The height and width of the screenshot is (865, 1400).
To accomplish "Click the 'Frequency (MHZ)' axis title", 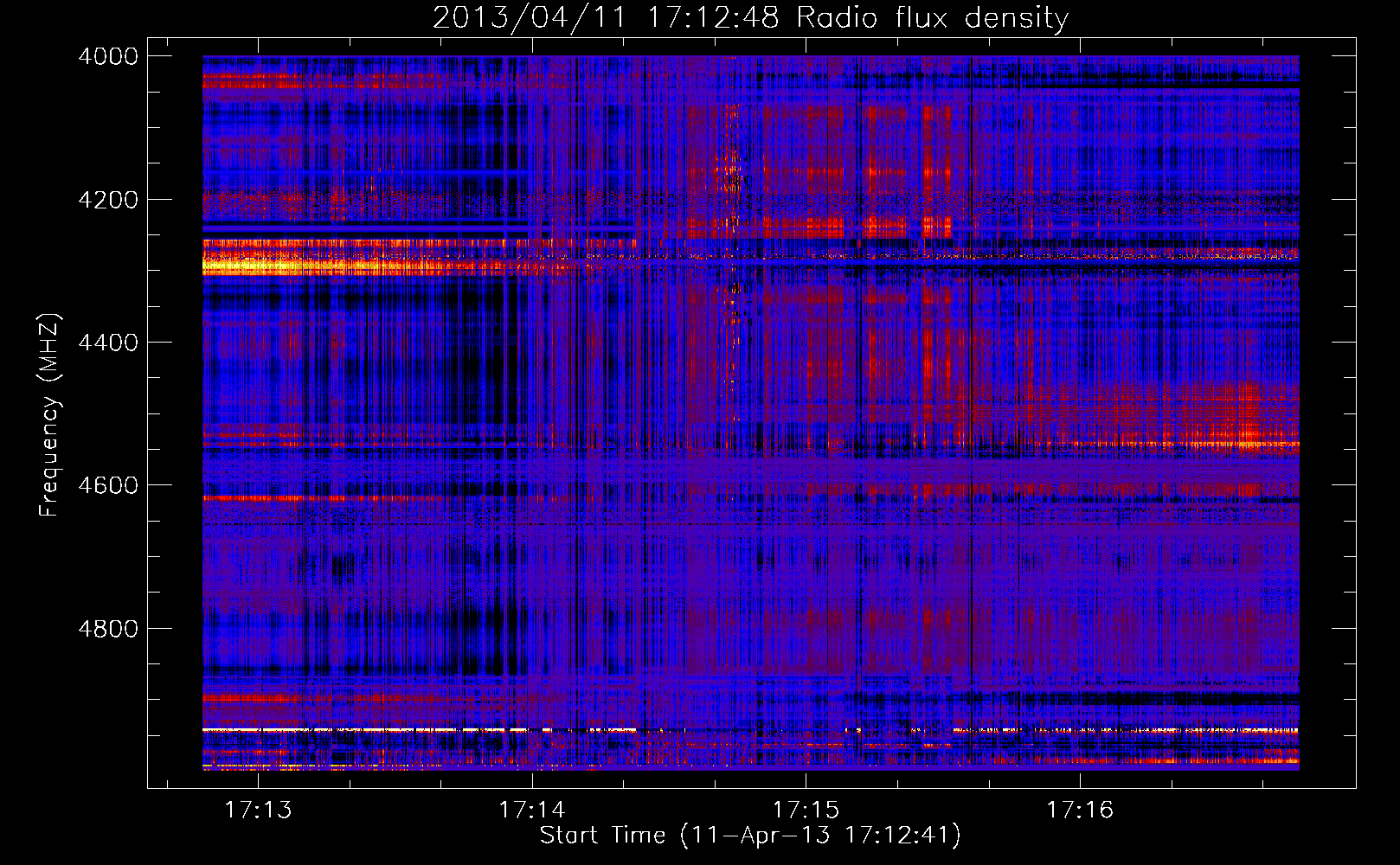I will pyautogui.click(x=50, y=415).
